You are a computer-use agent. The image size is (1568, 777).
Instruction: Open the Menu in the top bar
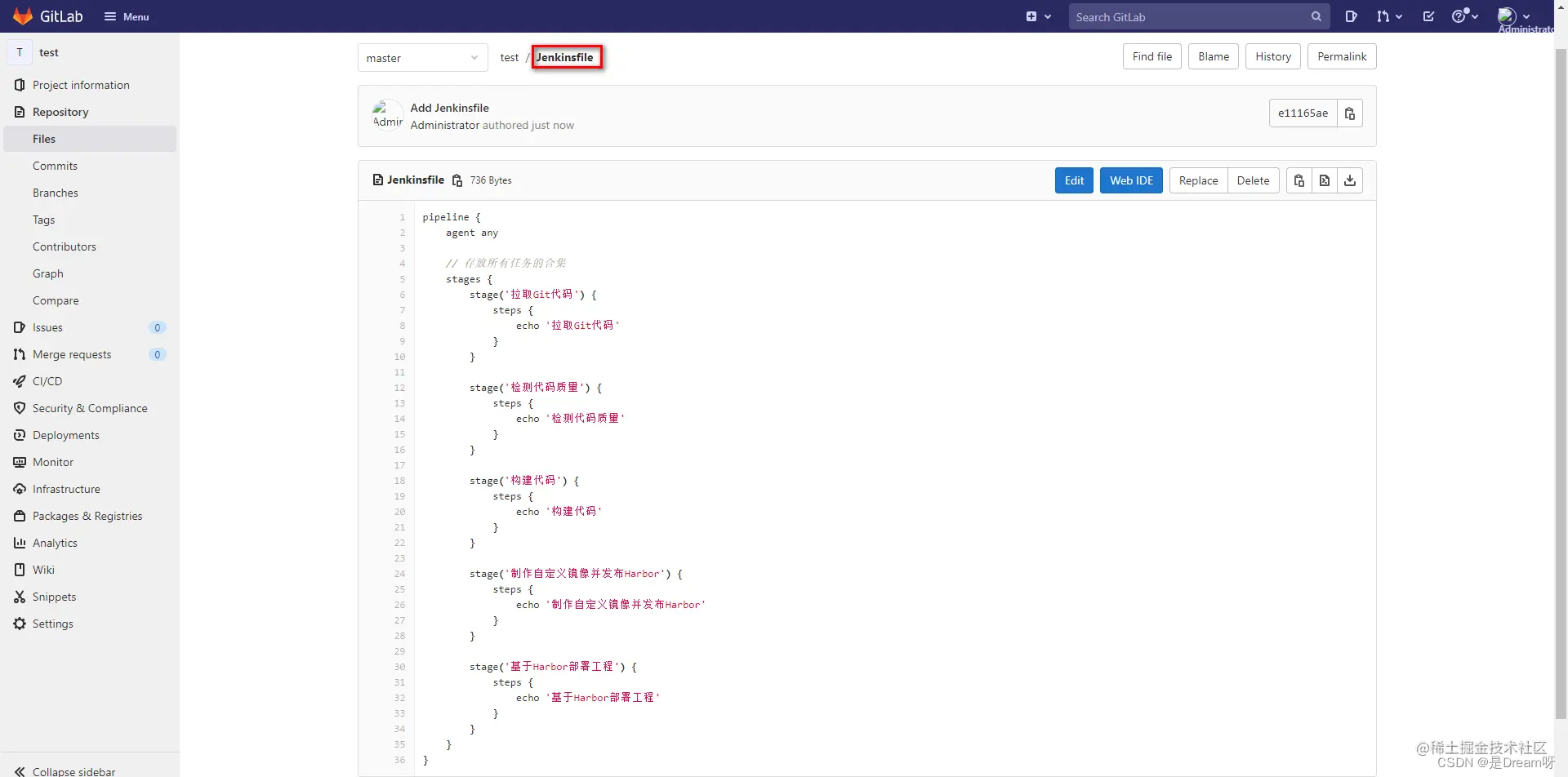(127, 16)
